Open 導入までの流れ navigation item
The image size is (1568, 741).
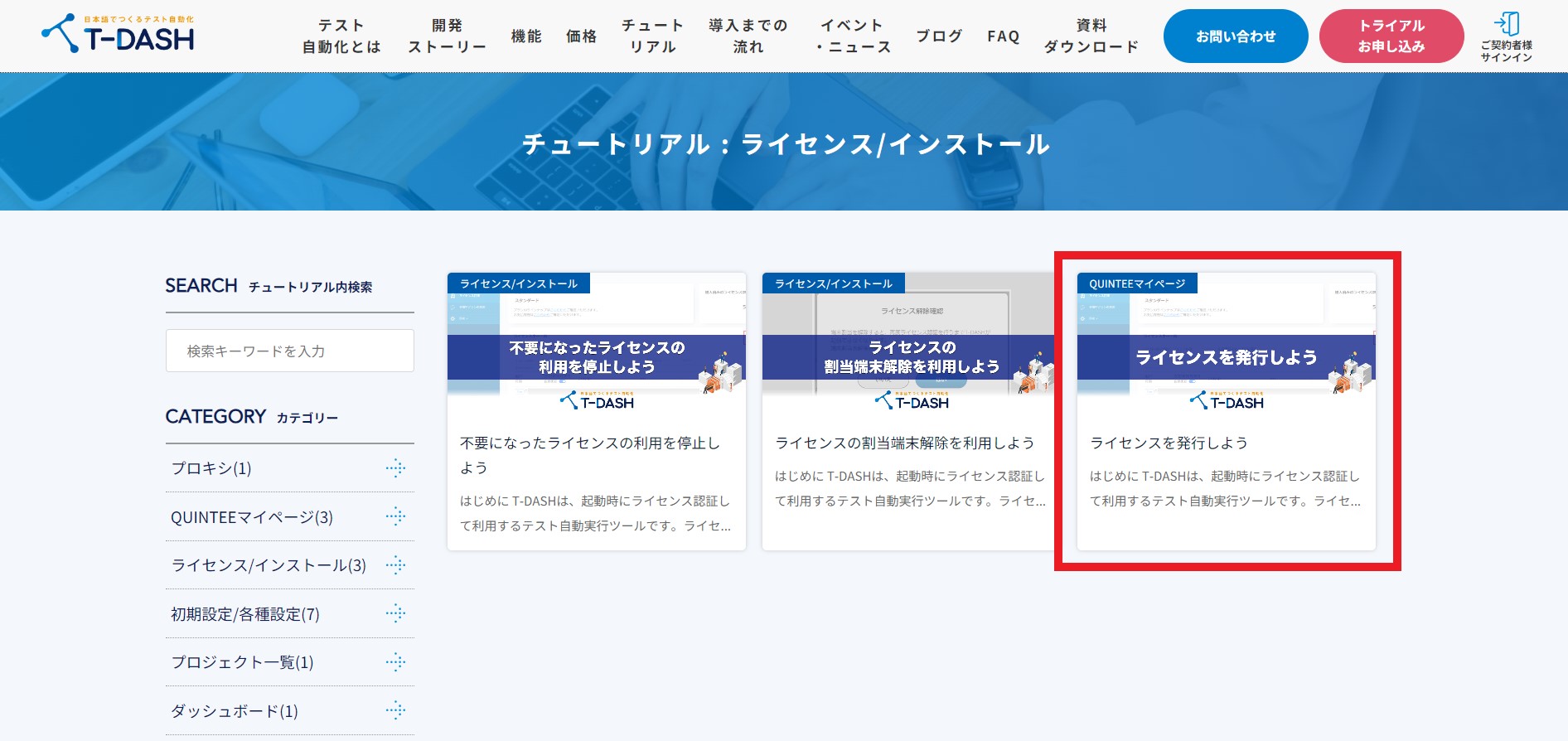[x=748, y=36]
